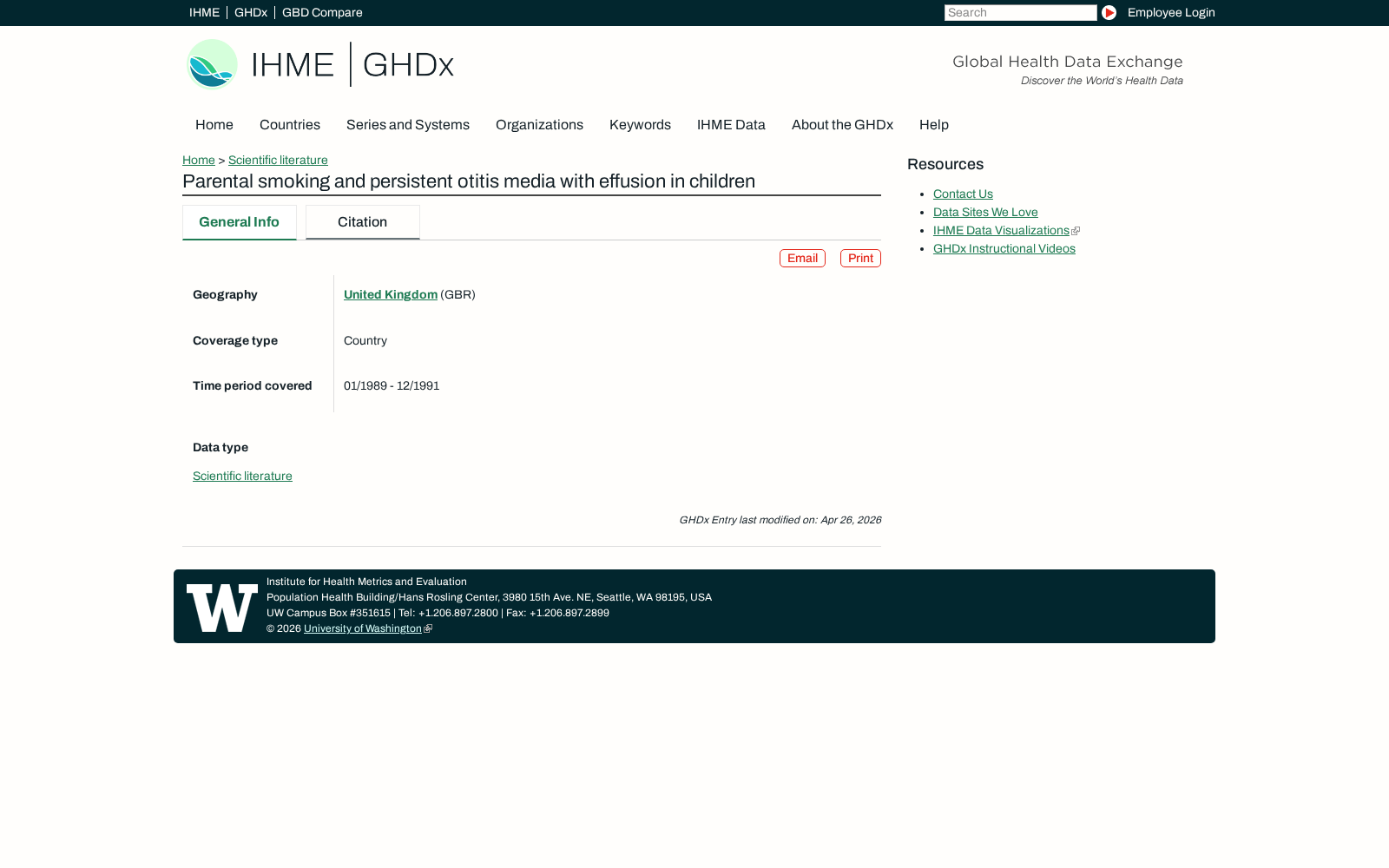Screen dimensions: 1389x868
Task: Click the IHME leaf logo
Action: pos(212,64)
